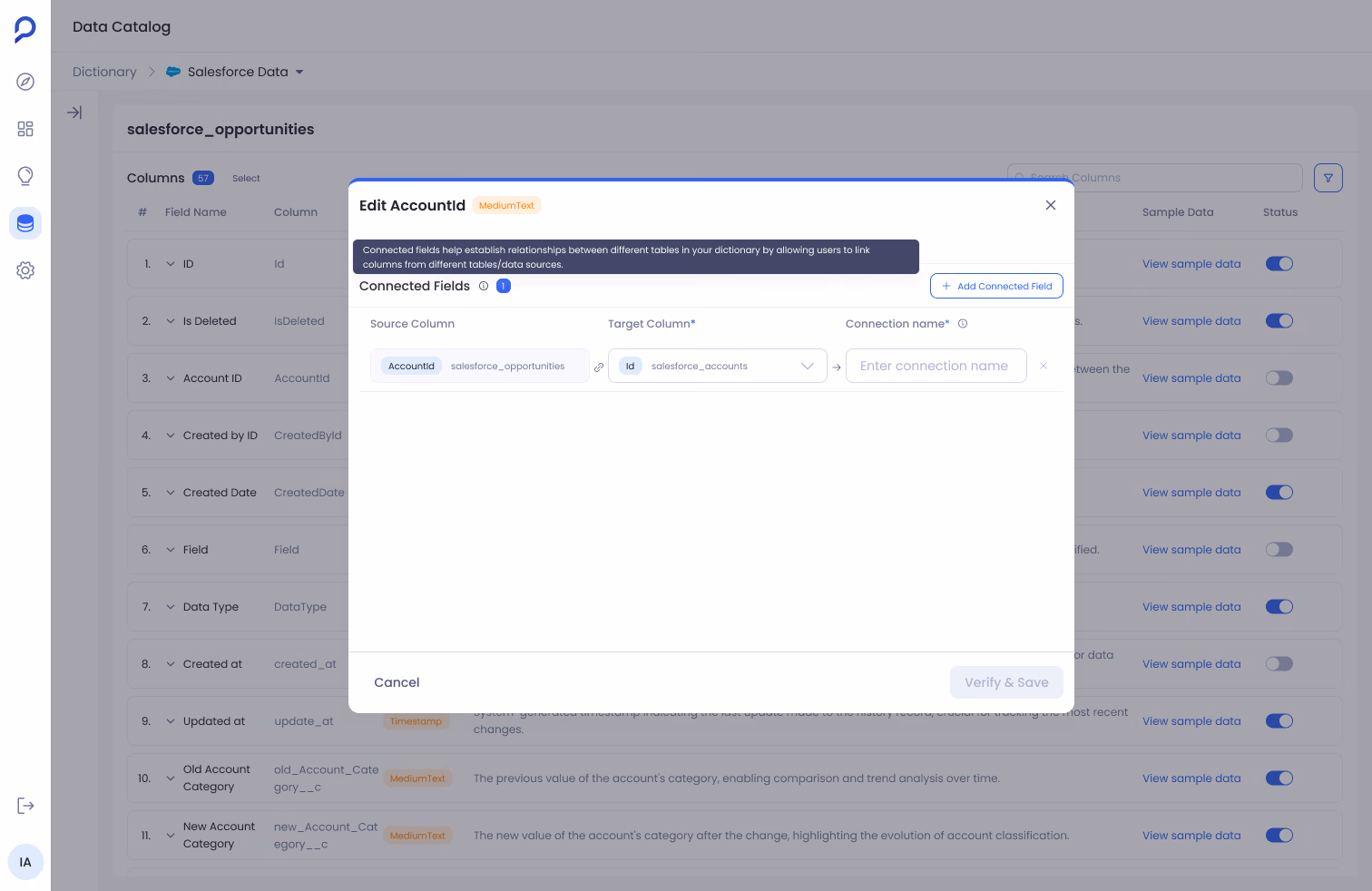Open the lightbulb insights icon in sidebar
The image size is (1372, 891).
point(25,176)
